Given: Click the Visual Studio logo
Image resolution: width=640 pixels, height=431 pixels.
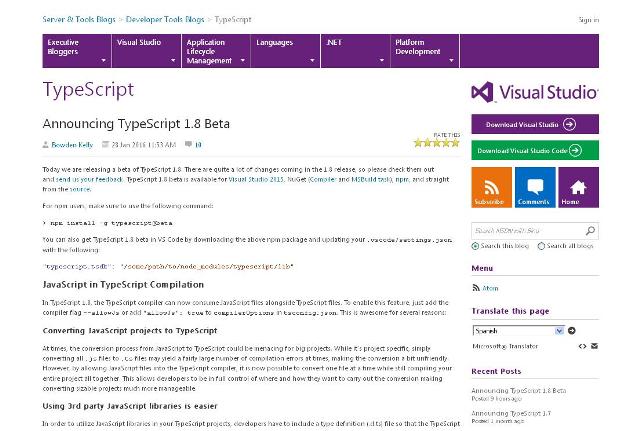Looking at the screenshot, I should pyautogui.click(x=535, y=92).
